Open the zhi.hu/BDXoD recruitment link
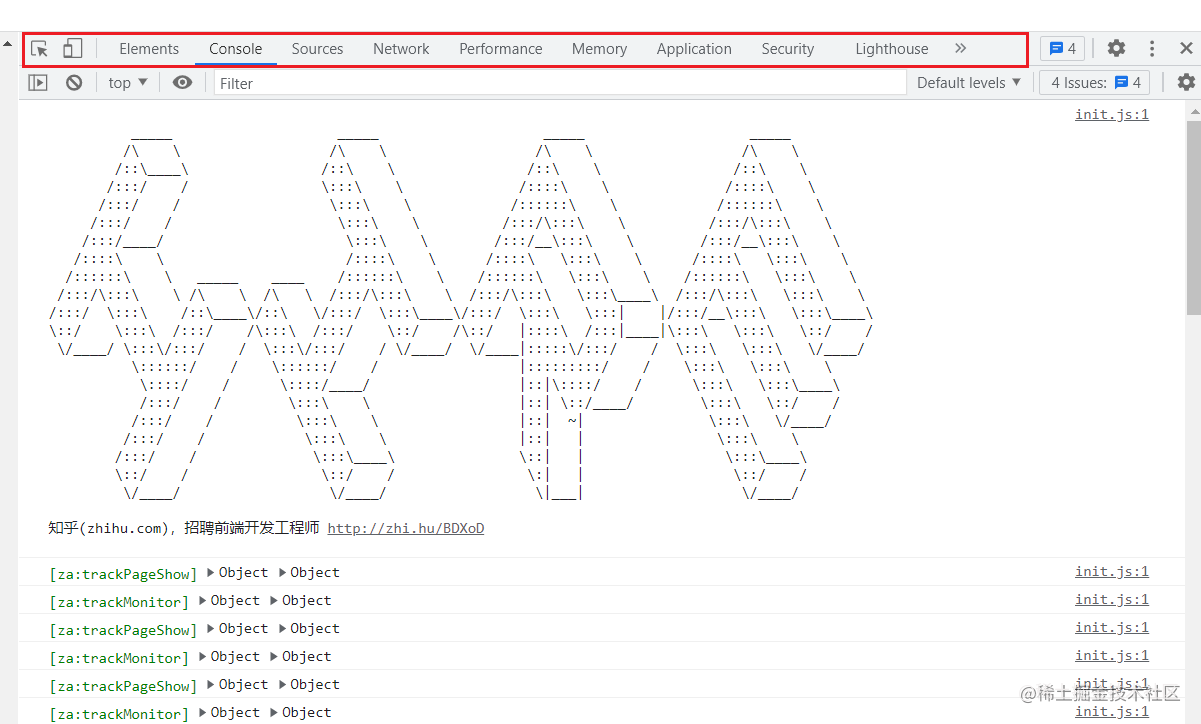Image resolution: width=1201 pixels, height=724 pixels. click(x=405, y=529)
